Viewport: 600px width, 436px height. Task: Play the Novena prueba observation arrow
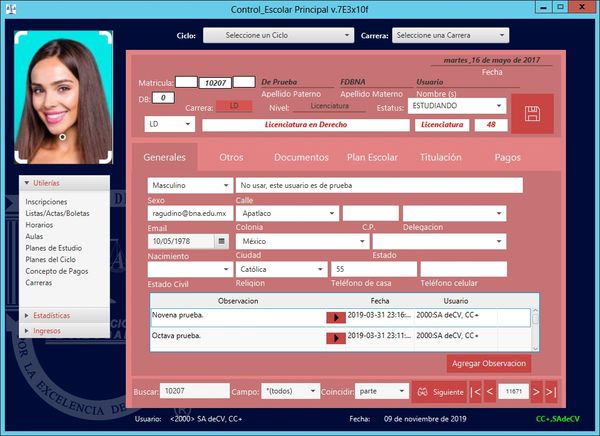(336, 318)
